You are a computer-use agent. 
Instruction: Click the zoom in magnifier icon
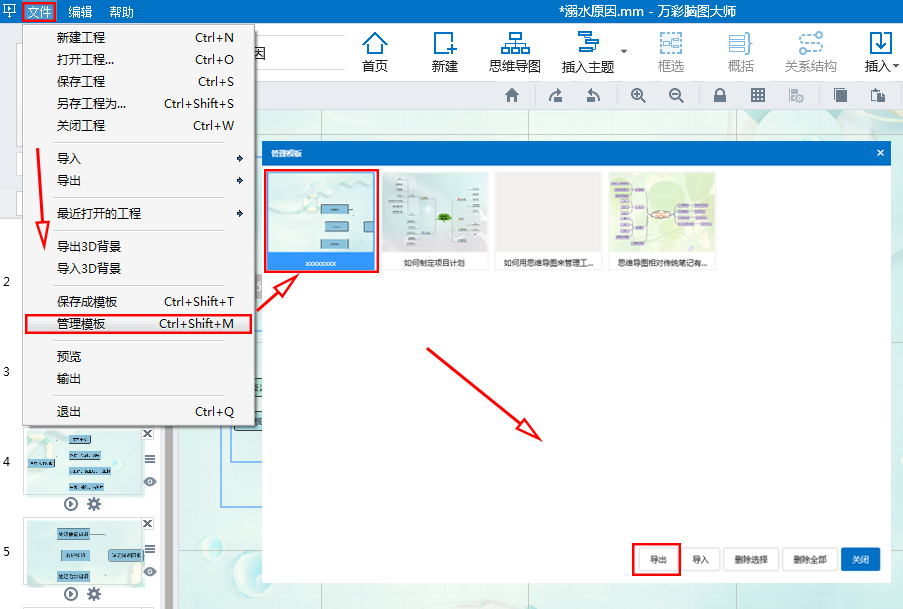pyautogui.click(x=638, y=95)
